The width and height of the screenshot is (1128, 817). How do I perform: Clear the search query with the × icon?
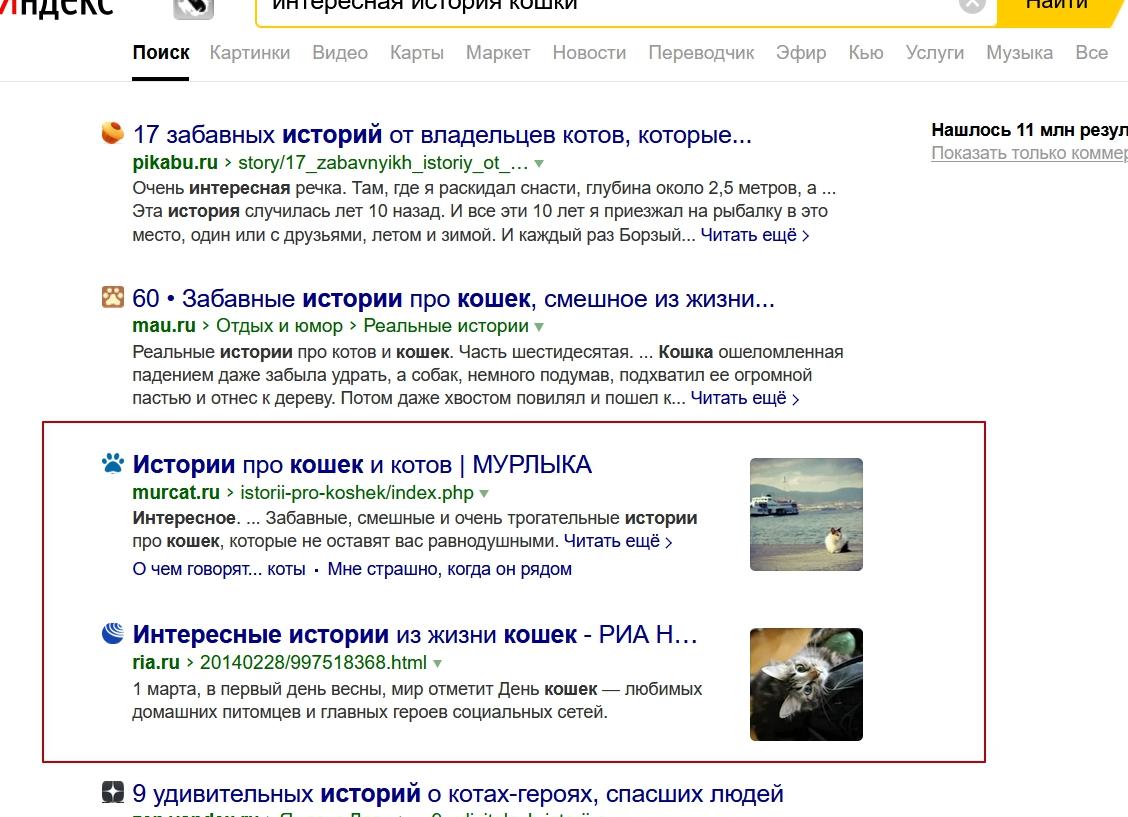[x=971, y=6]
